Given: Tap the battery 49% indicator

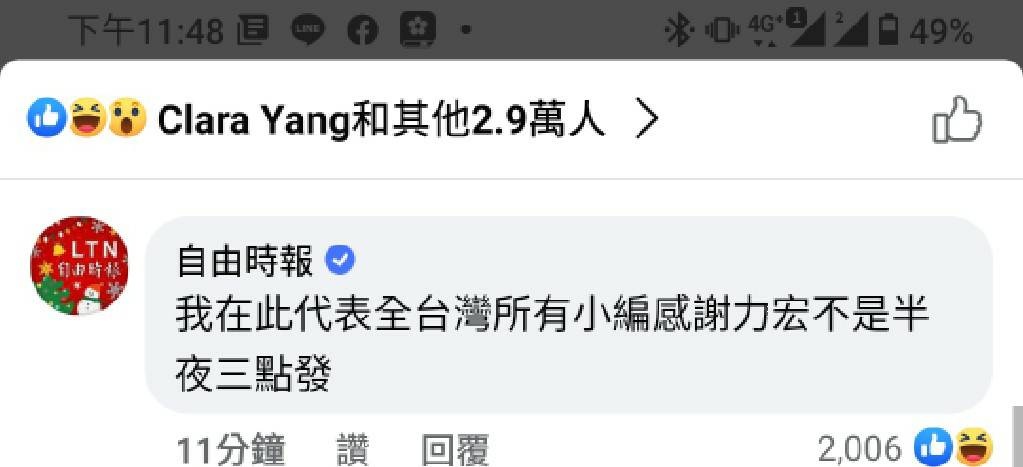Looking at the screenshot, I should [925, 31].
